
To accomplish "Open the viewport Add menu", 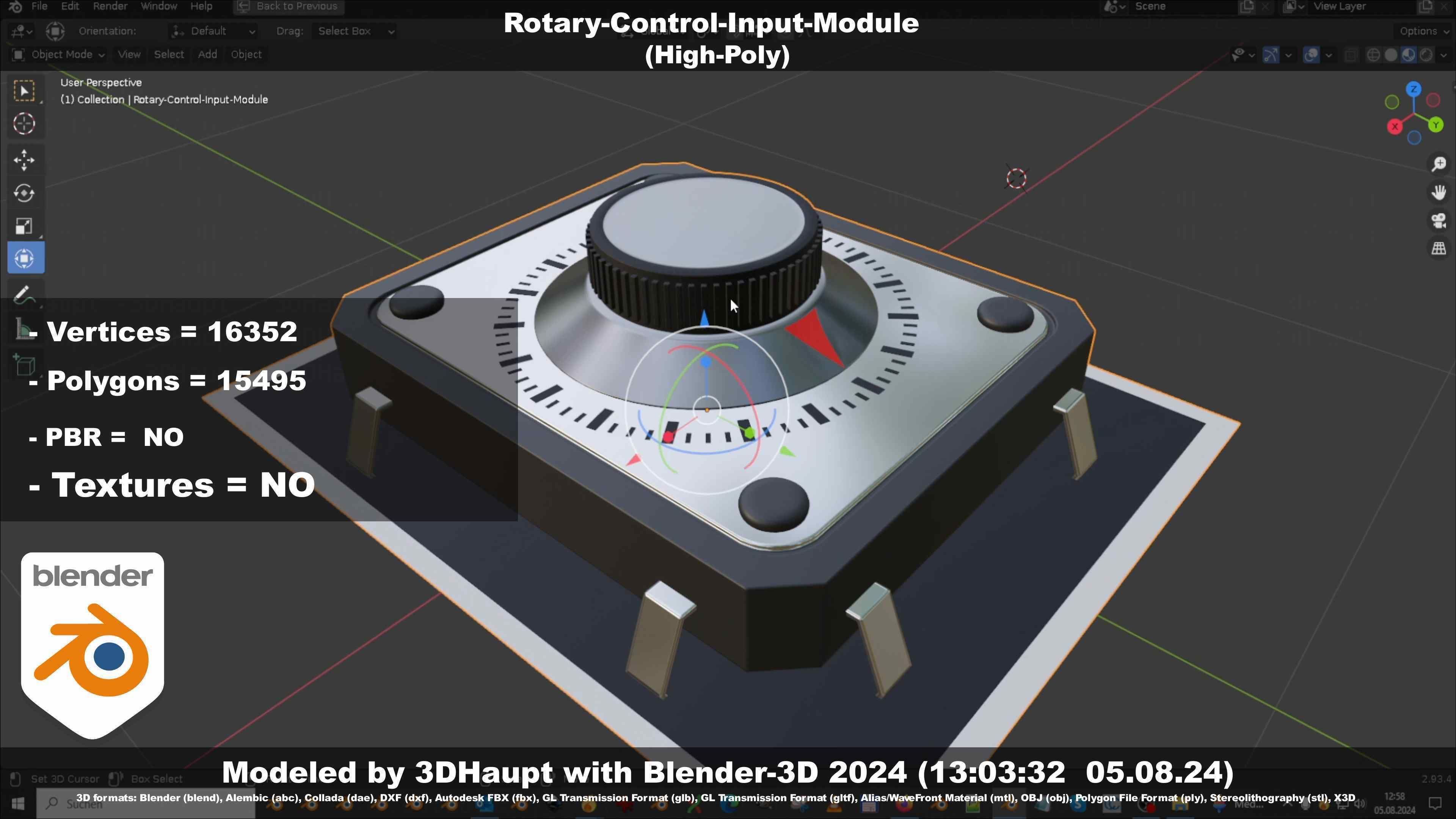I will [207, 54].
